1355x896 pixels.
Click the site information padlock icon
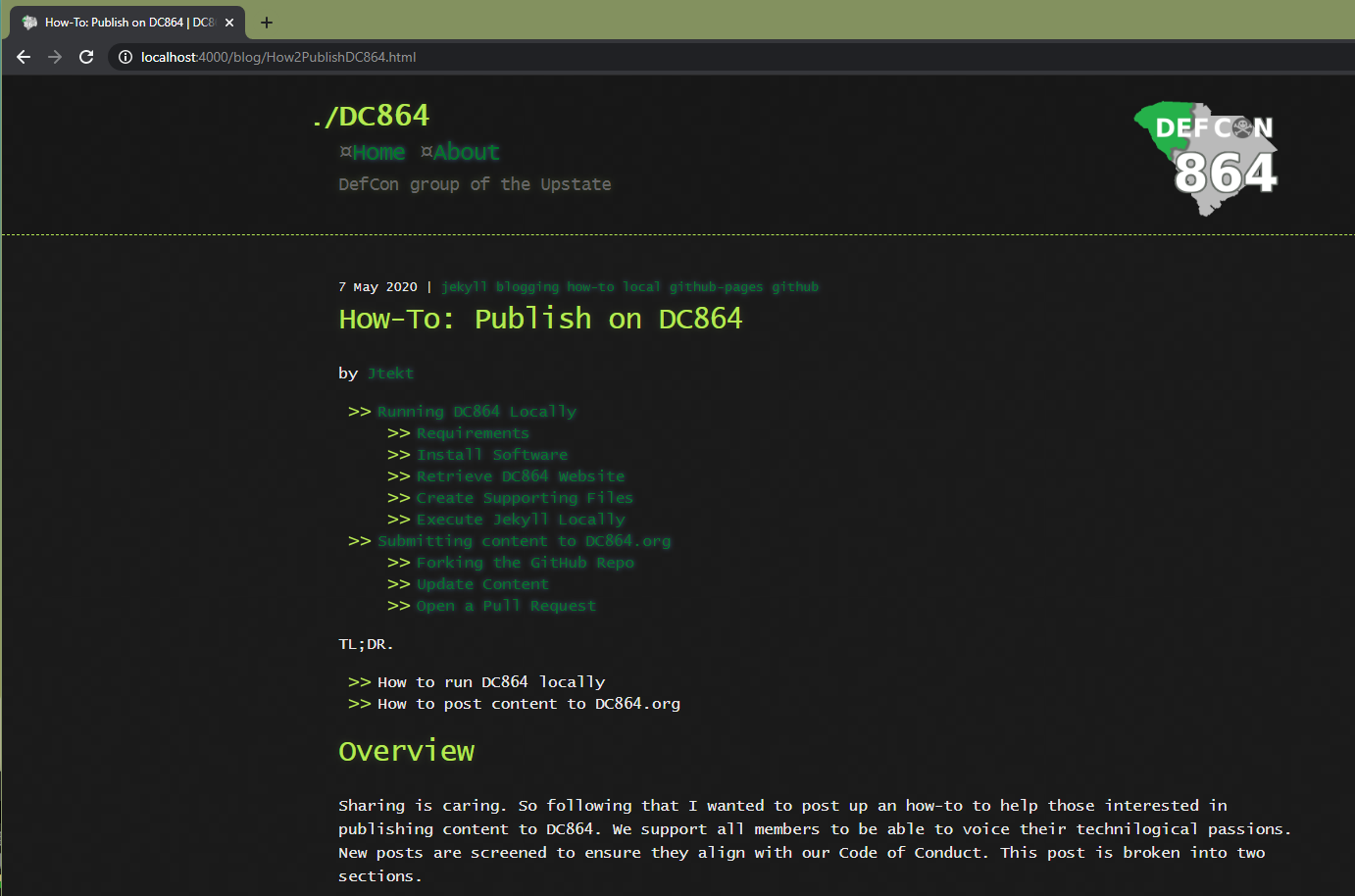[125, 57]
